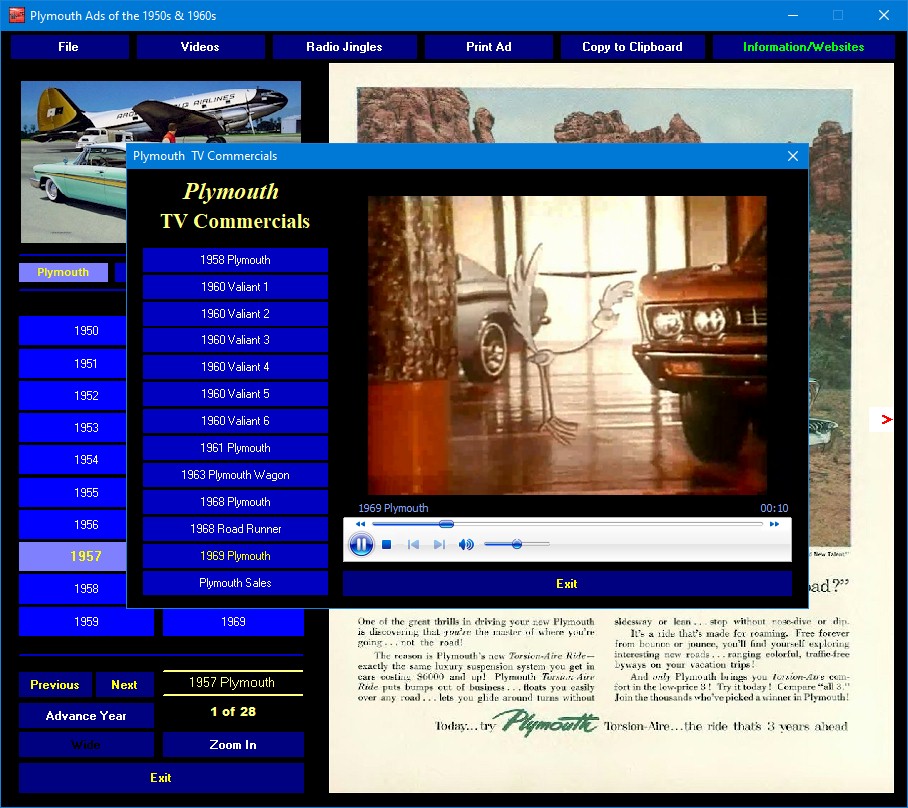Click Copy to Clipboard

pos(632,47)
